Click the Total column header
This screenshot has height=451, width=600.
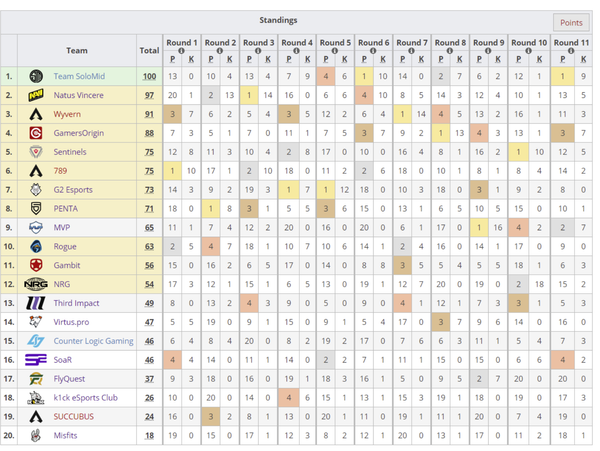[x=149, y=50]
